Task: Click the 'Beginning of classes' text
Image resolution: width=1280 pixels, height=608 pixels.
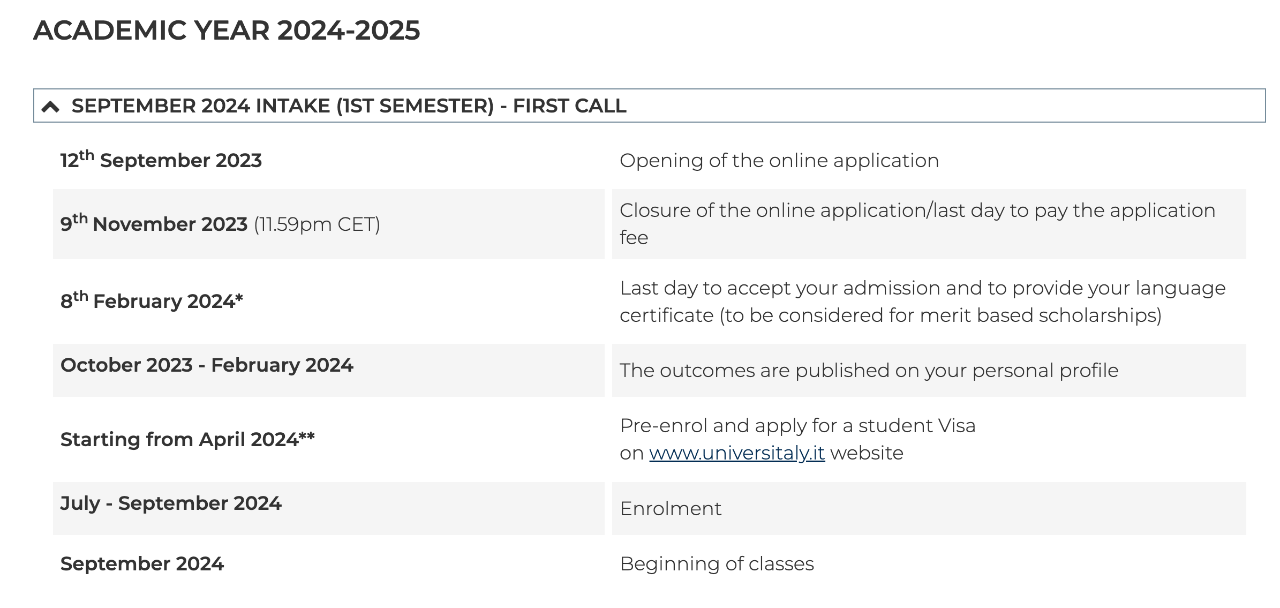Action: [717, 564]
